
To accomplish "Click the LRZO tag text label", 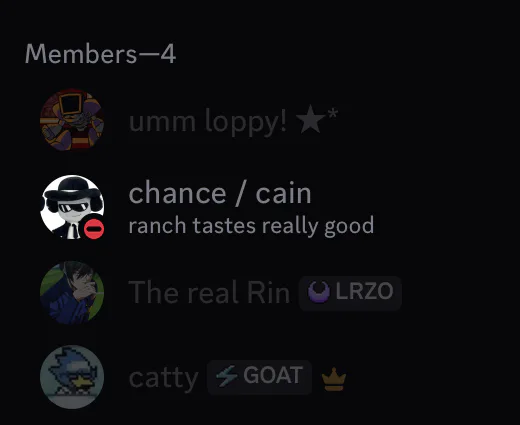I will [364, 291].
